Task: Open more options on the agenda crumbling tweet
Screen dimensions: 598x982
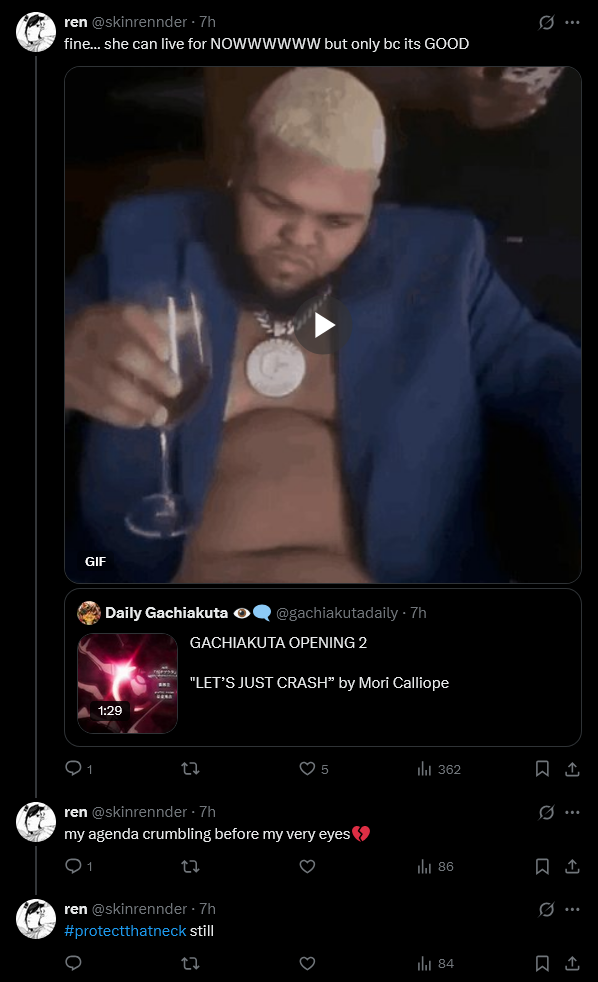Action: click(572, 812)
